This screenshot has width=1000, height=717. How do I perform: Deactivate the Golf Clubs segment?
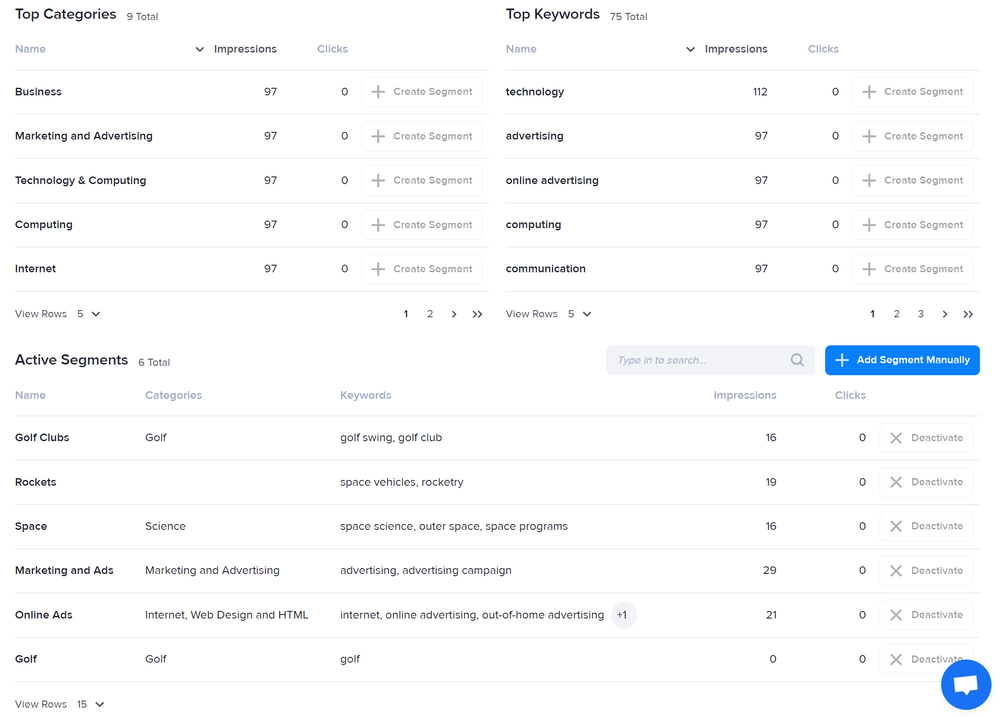click(x=926, y=438)
